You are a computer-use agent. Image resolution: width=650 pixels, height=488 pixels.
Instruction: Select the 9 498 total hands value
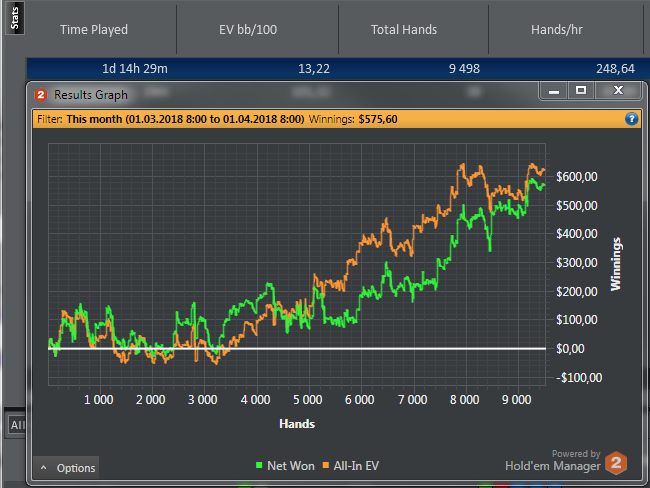[464, 69]
